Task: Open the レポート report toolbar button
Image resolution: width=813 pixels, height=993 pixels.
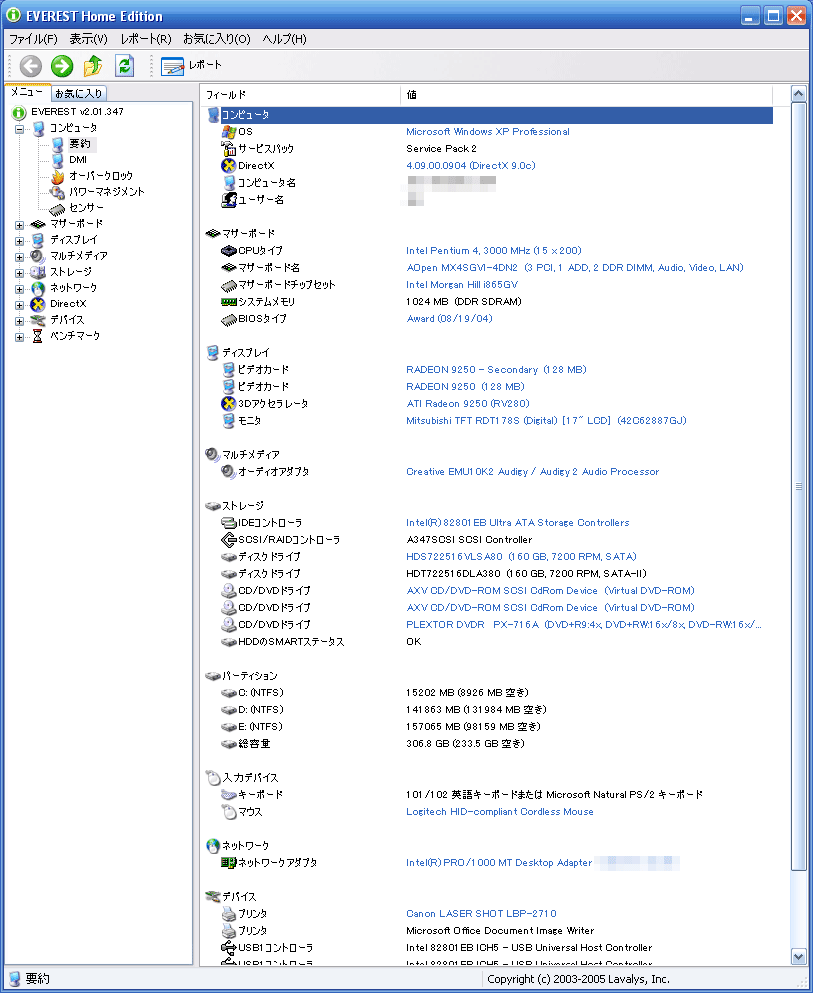Action: (191, 65)
